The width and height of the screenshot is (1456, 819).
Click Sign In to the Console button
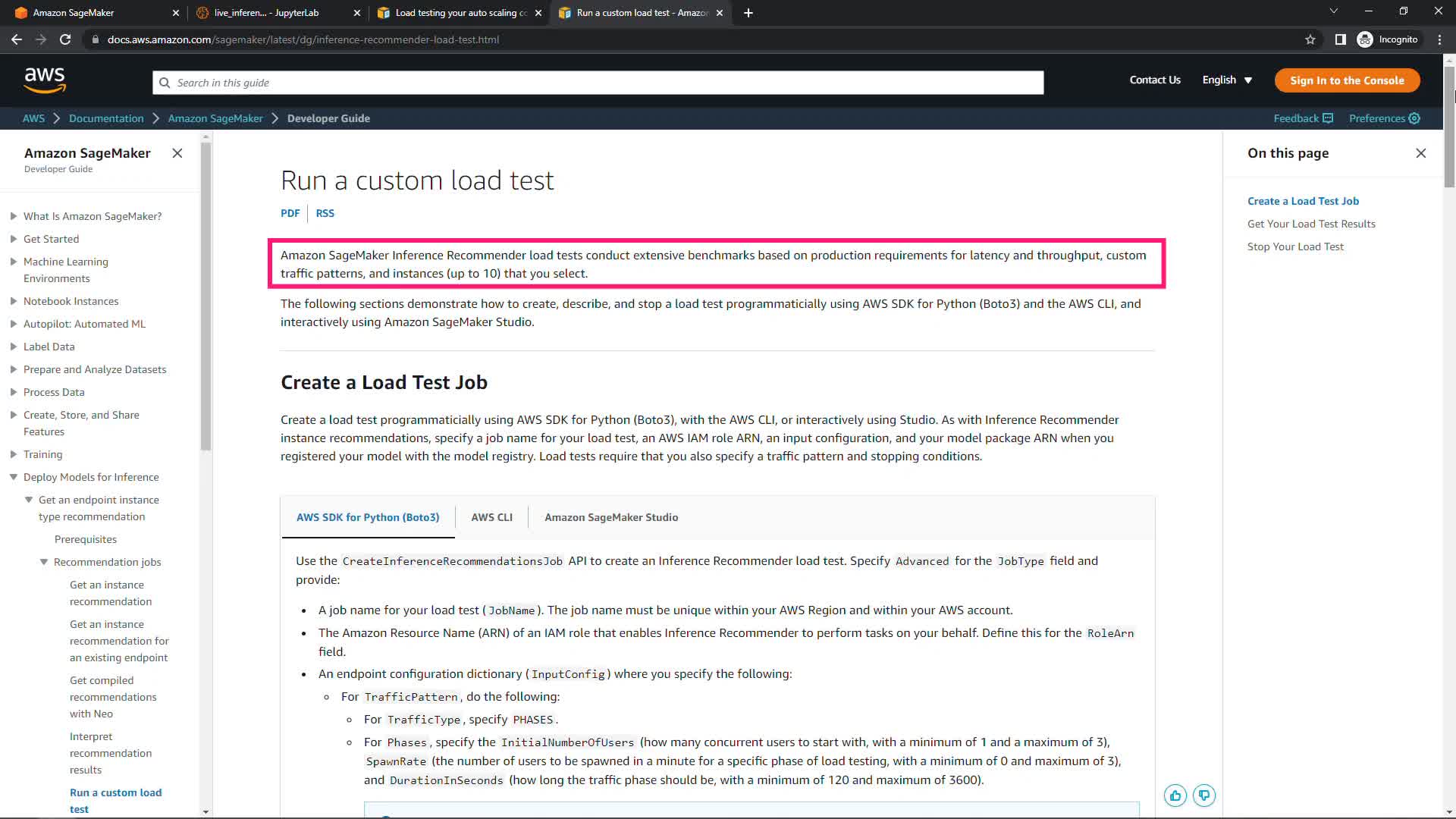coord(1347,80)
